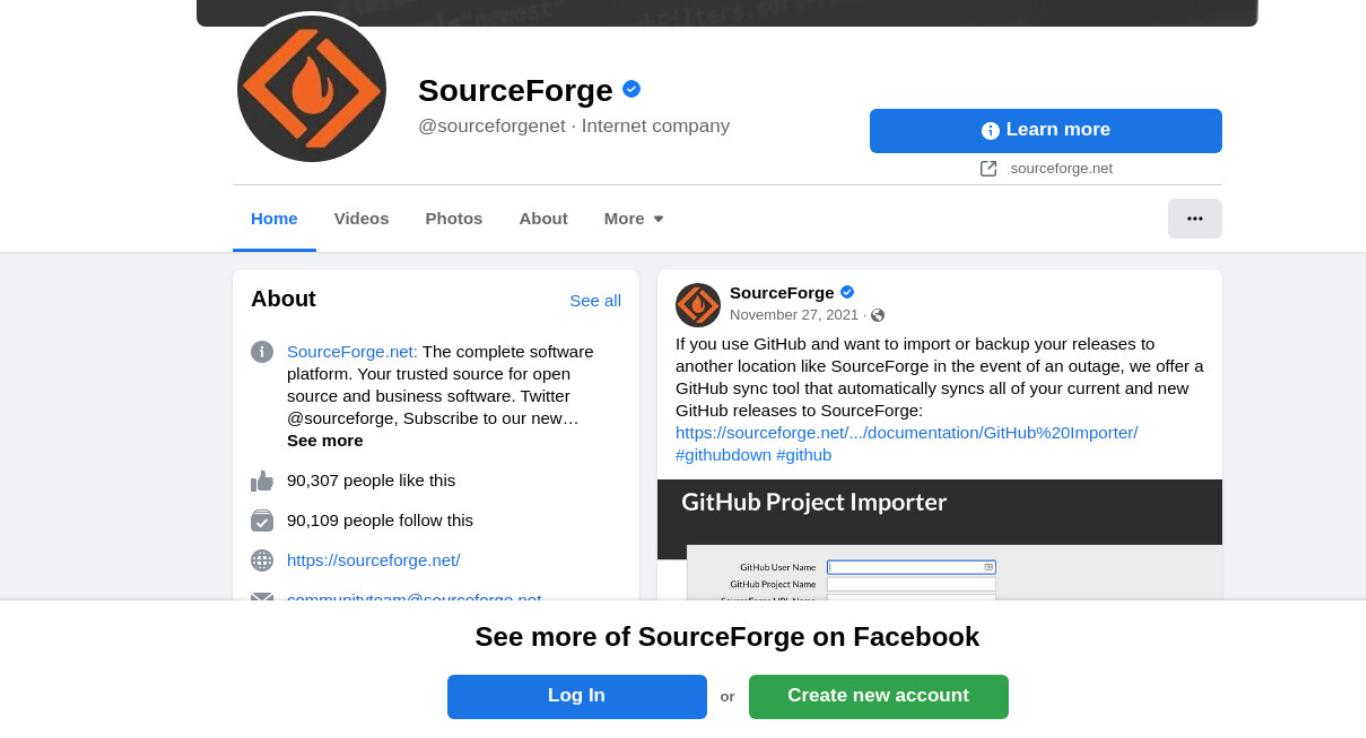
Task: Click Create new account button
Action: [878, 696]
